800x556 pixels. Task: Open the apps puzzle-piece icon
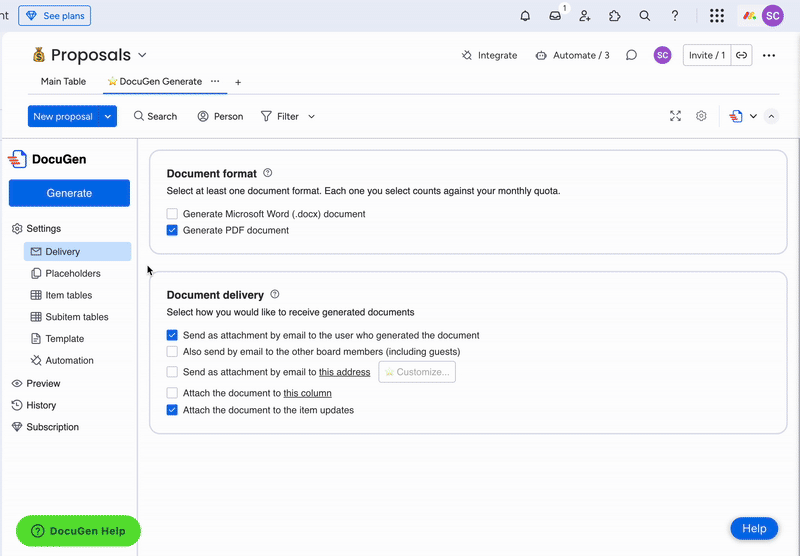pyautogui.click(x=615, y=16)
